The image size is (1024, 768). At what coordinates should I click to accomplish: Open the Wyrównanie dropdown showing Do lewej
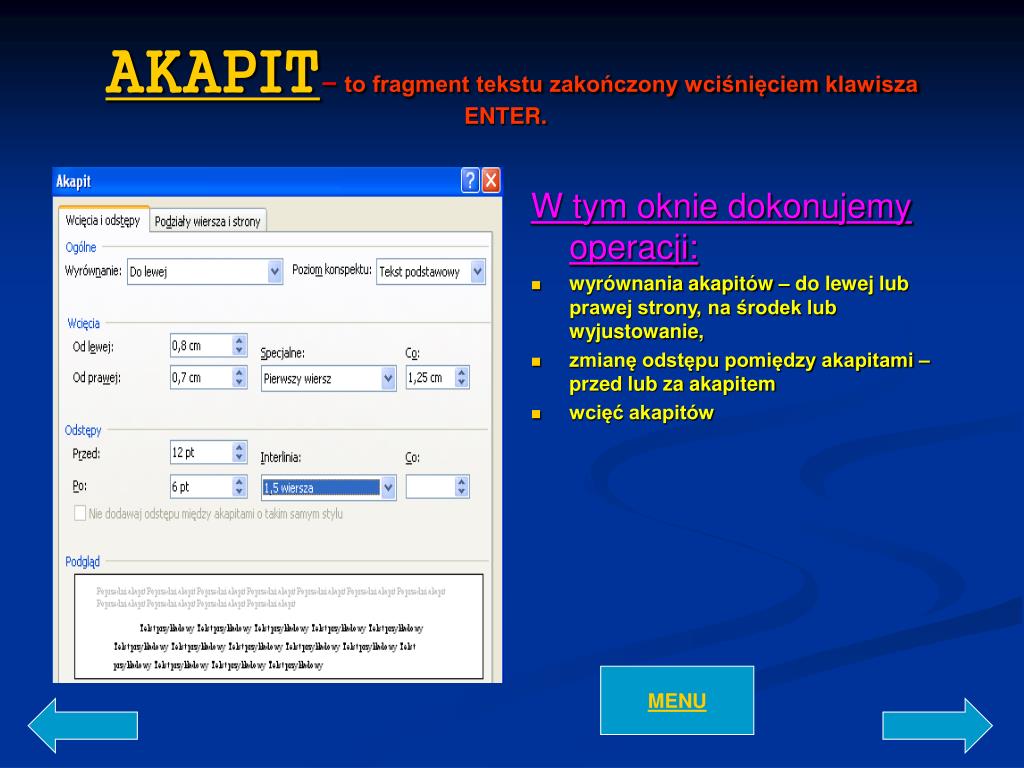(x=205, y=272)
